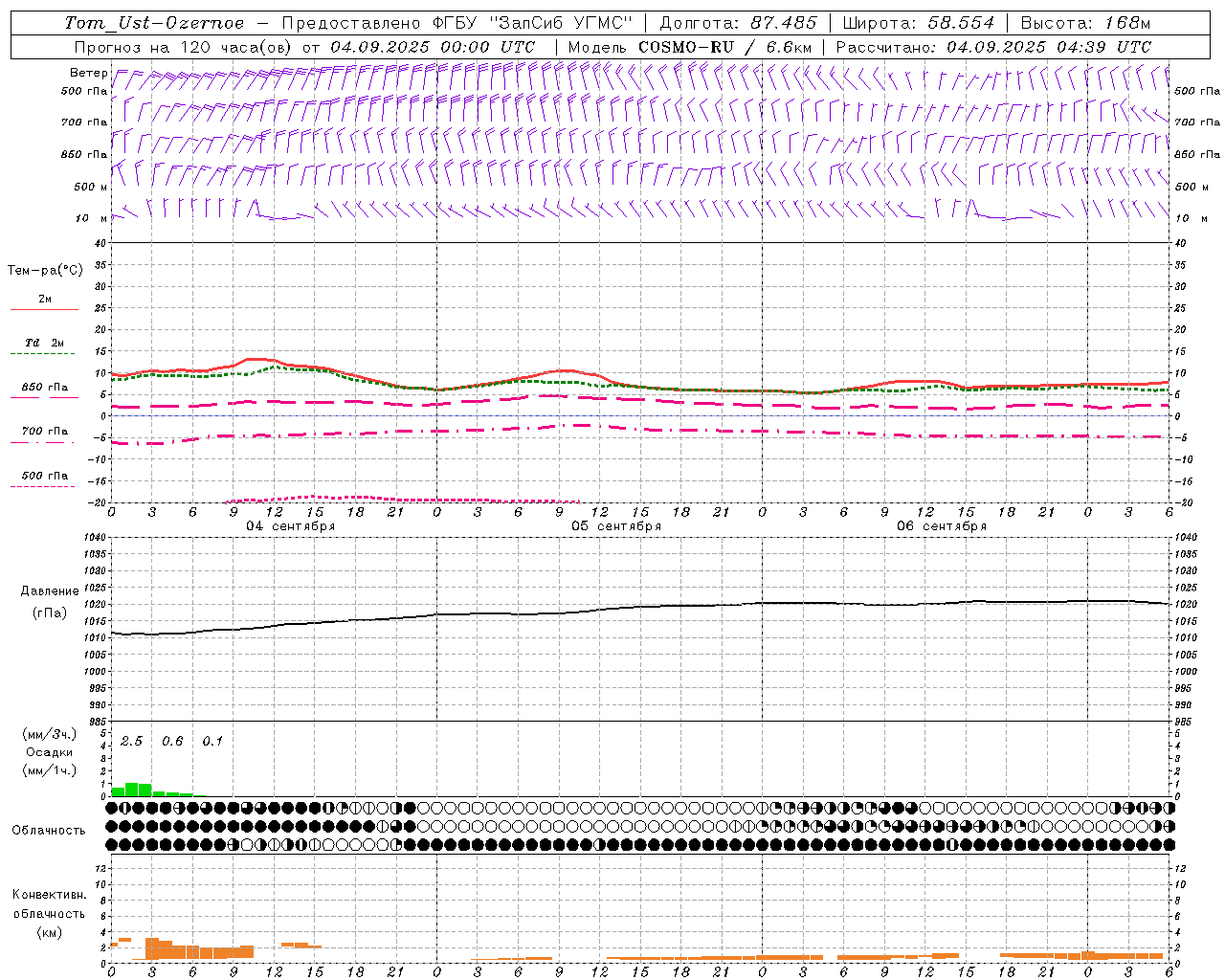Click the date label "06 сентября"
The image size is (1225, 980).
[x=942, y=526]
